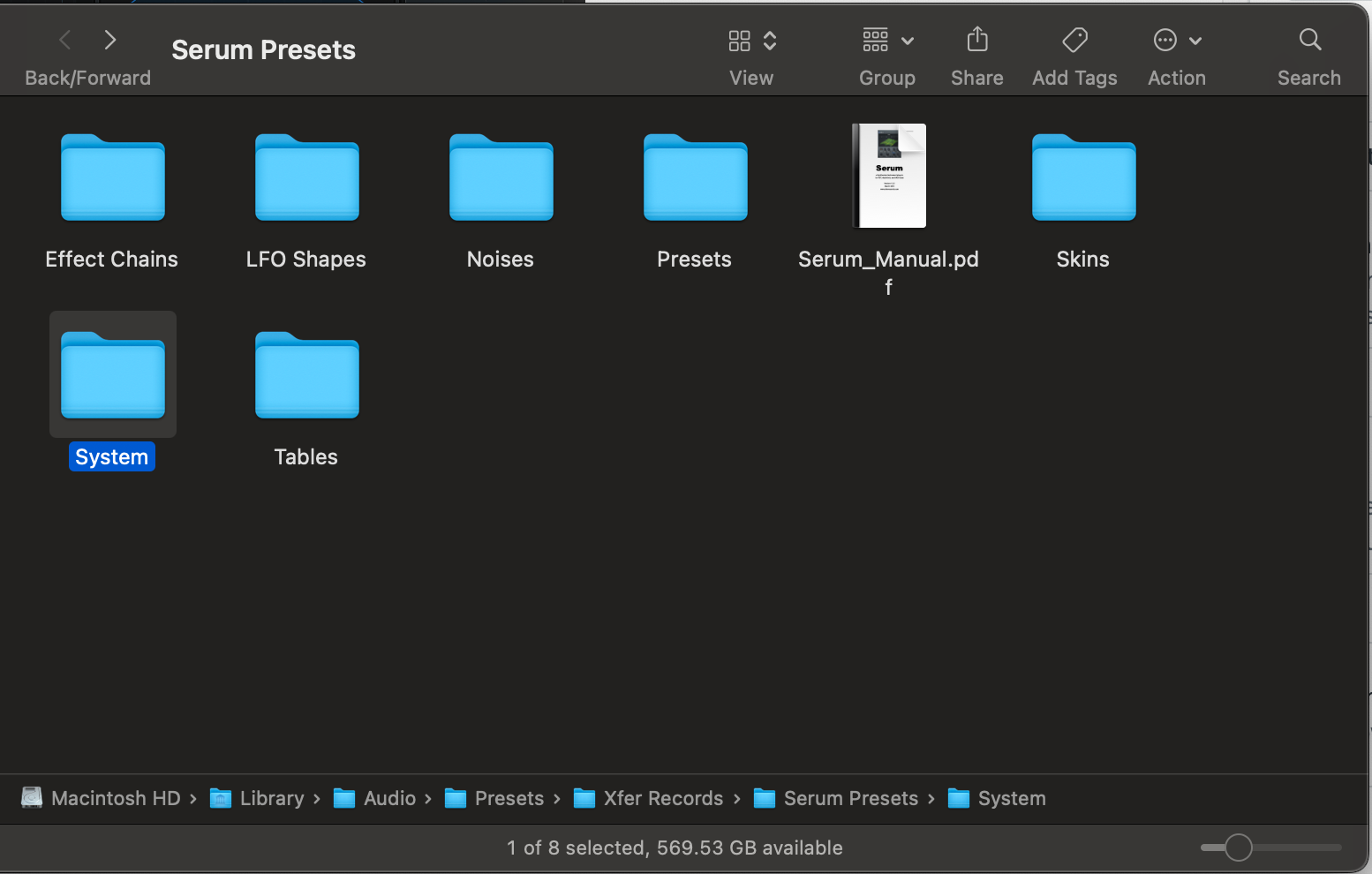Viewport: 1372px width, 874px height.
Task: Click the Share toolbar icon
Action: (977, 40)
